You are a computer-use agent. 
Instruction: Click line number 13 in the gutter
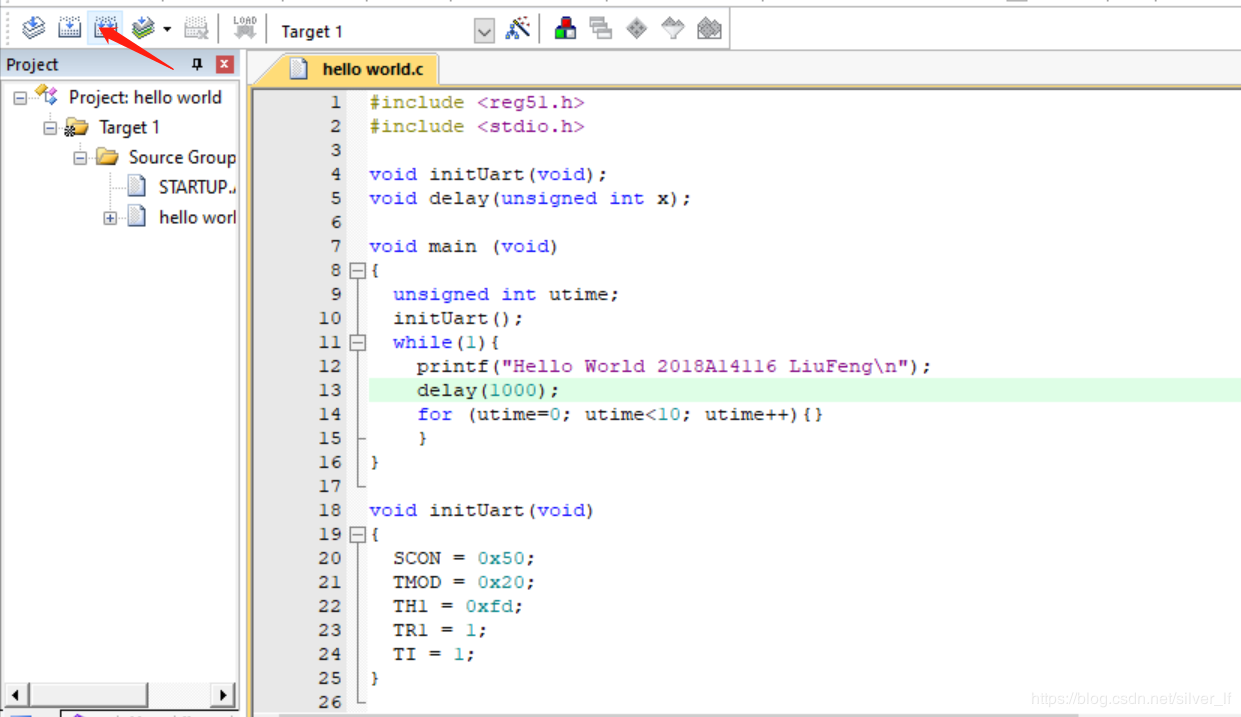coord(330,390)
